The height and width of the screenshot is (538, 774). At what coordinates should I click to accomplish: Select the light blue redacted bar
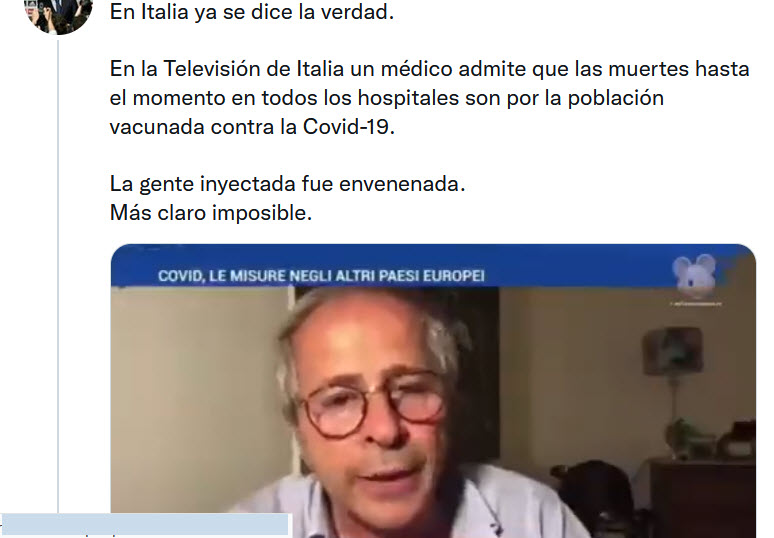point(145,525)
